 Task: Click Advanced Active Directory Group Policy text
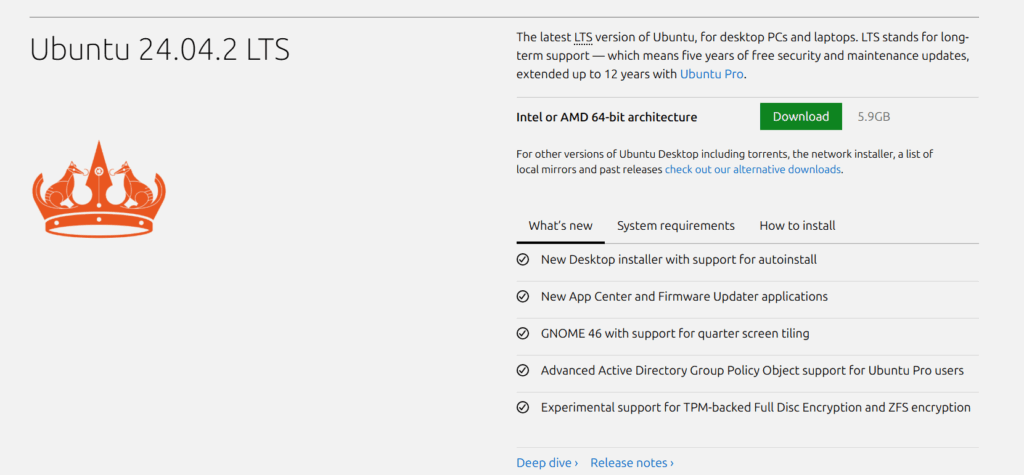click(752, 370)
